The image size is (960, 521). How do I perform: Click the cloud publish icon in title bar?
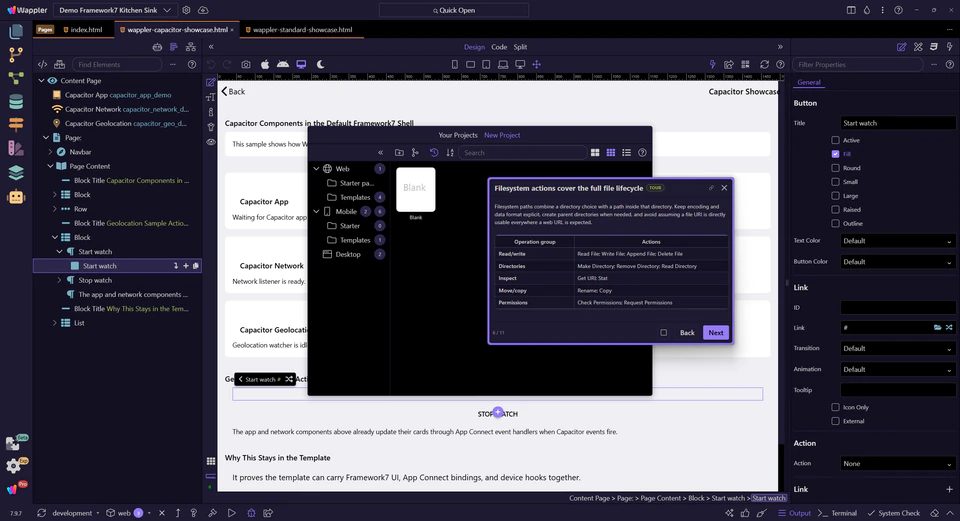click(203, 10)
